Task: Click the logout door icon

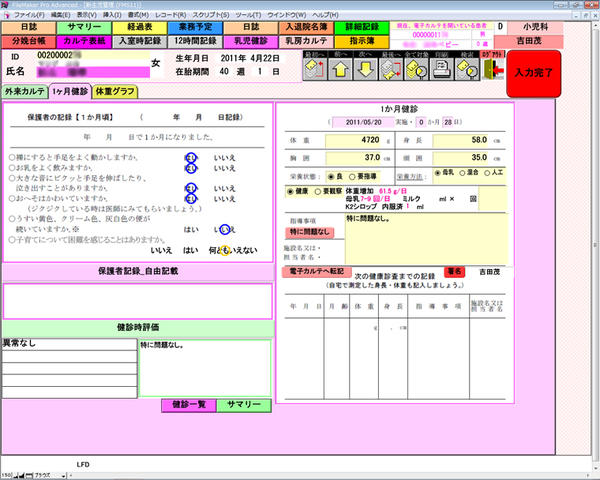Action: point(493,69)
